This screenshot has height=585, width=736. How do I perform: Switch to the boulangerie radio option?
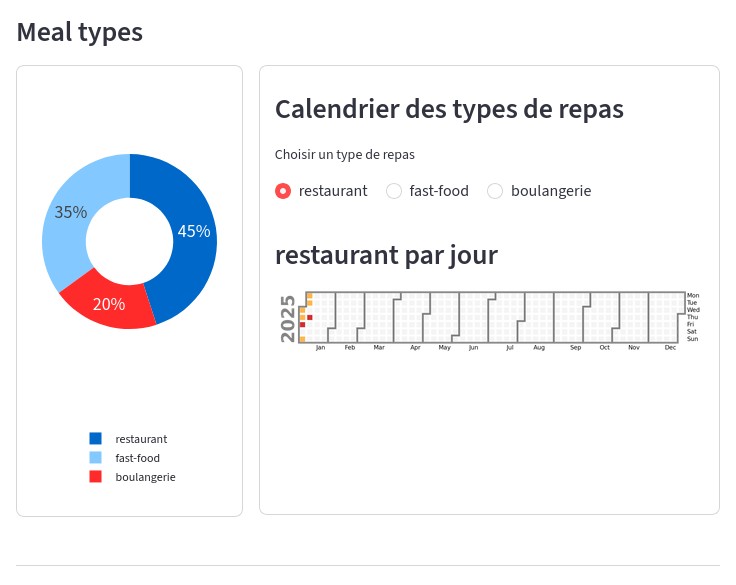pyautogui.click(x=495, y=191)
